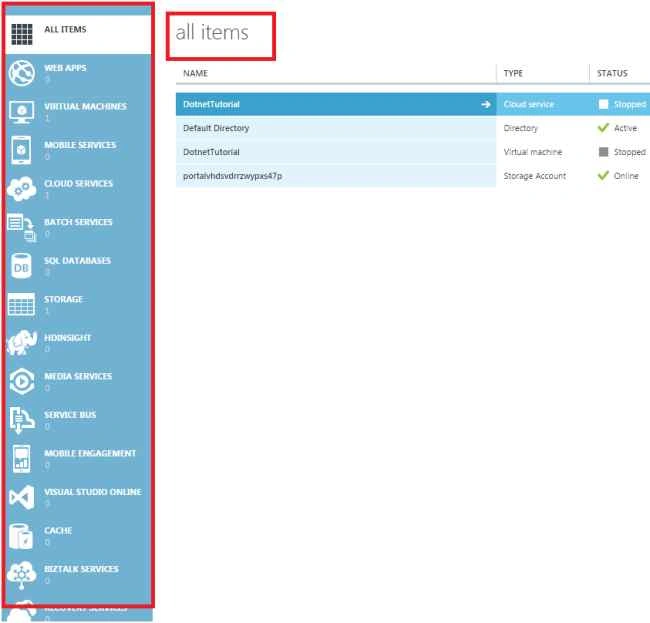Open MOBILE SERVICES section label

(x=80, y=145)
